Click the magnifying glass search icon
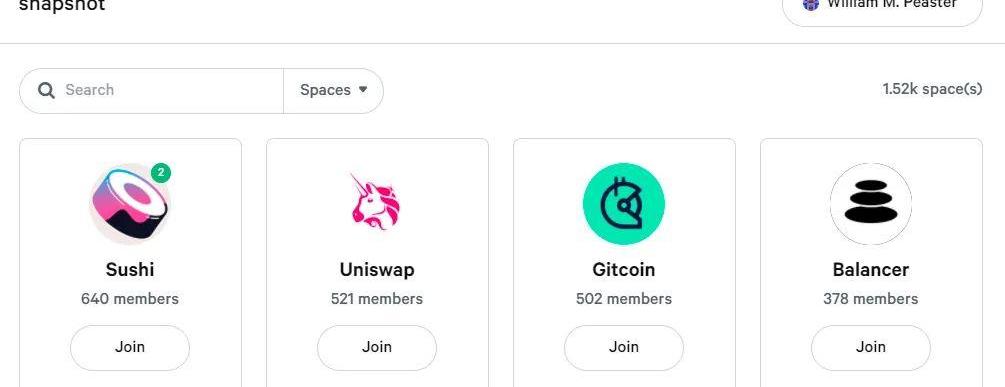The image size is (1005, 387). [46, 90]
